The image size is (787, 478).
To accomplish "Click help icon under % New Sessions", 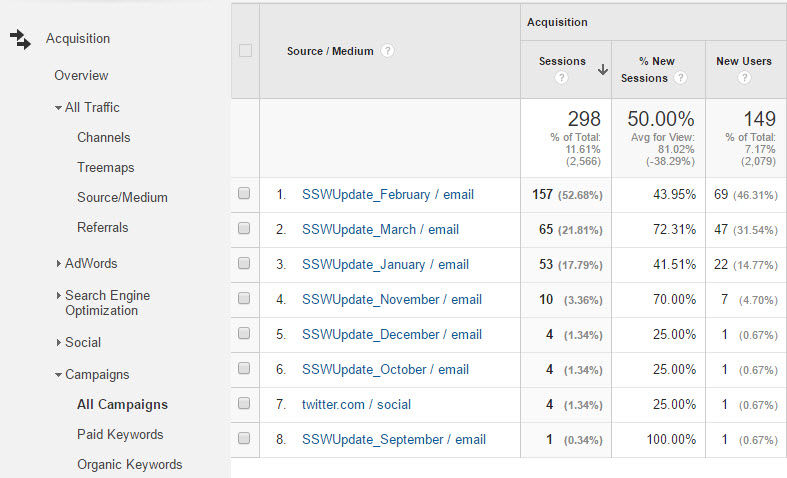I will click(681, 78).
